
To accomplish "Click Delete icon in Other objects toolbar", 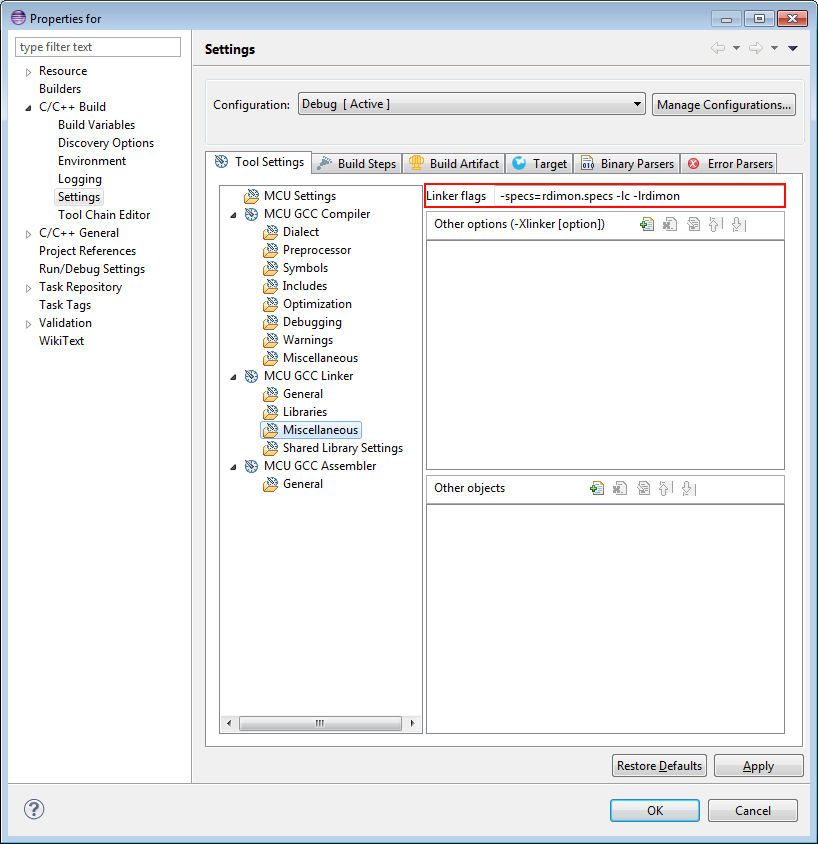I will pyautogui.click(x=620, y=489).
